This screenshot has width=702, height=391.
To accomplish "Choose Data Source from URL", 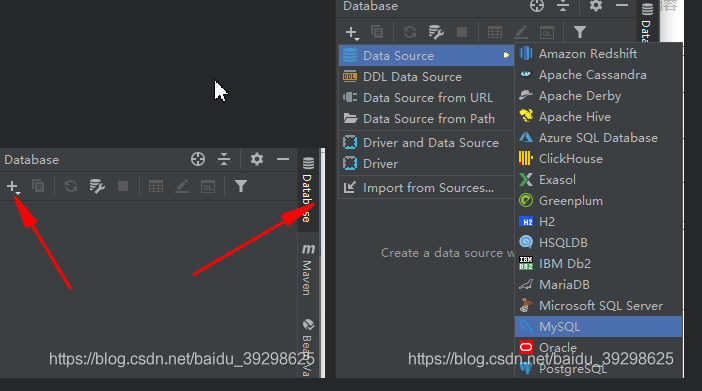I will 426,98.
